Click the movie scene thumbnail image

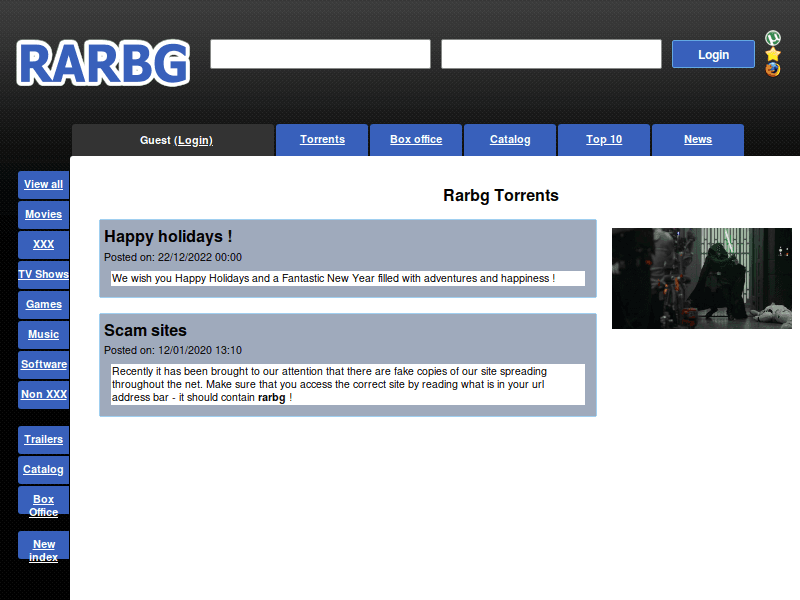point(702,278)
